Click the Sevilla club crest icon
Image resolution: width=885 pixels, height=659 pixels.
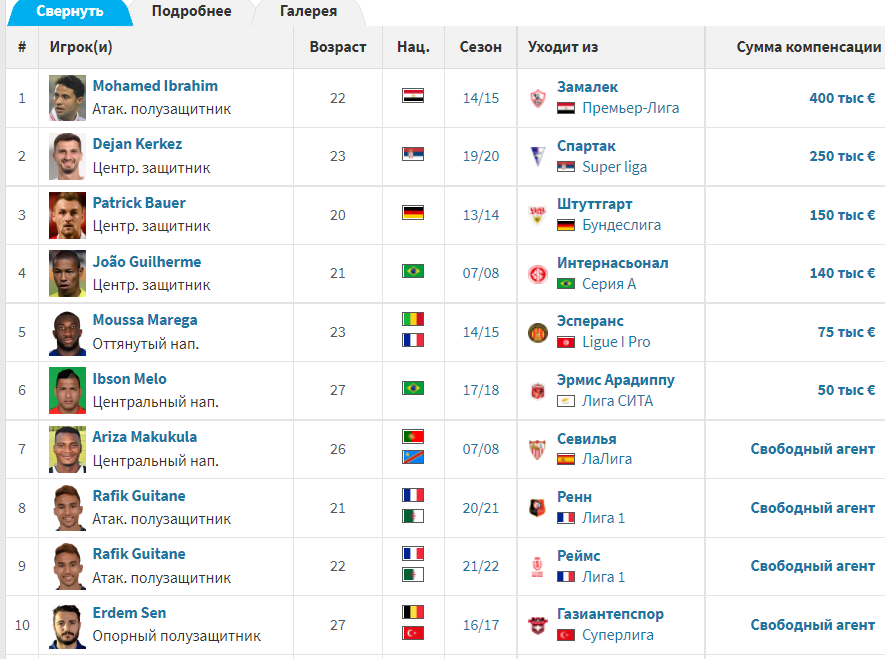click(x=537, y=449)
